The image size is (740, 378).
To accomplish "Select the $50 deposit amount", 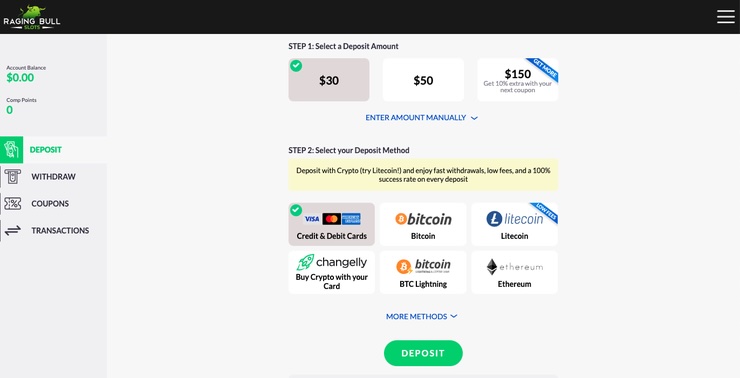I will click(x=423, y=80).
